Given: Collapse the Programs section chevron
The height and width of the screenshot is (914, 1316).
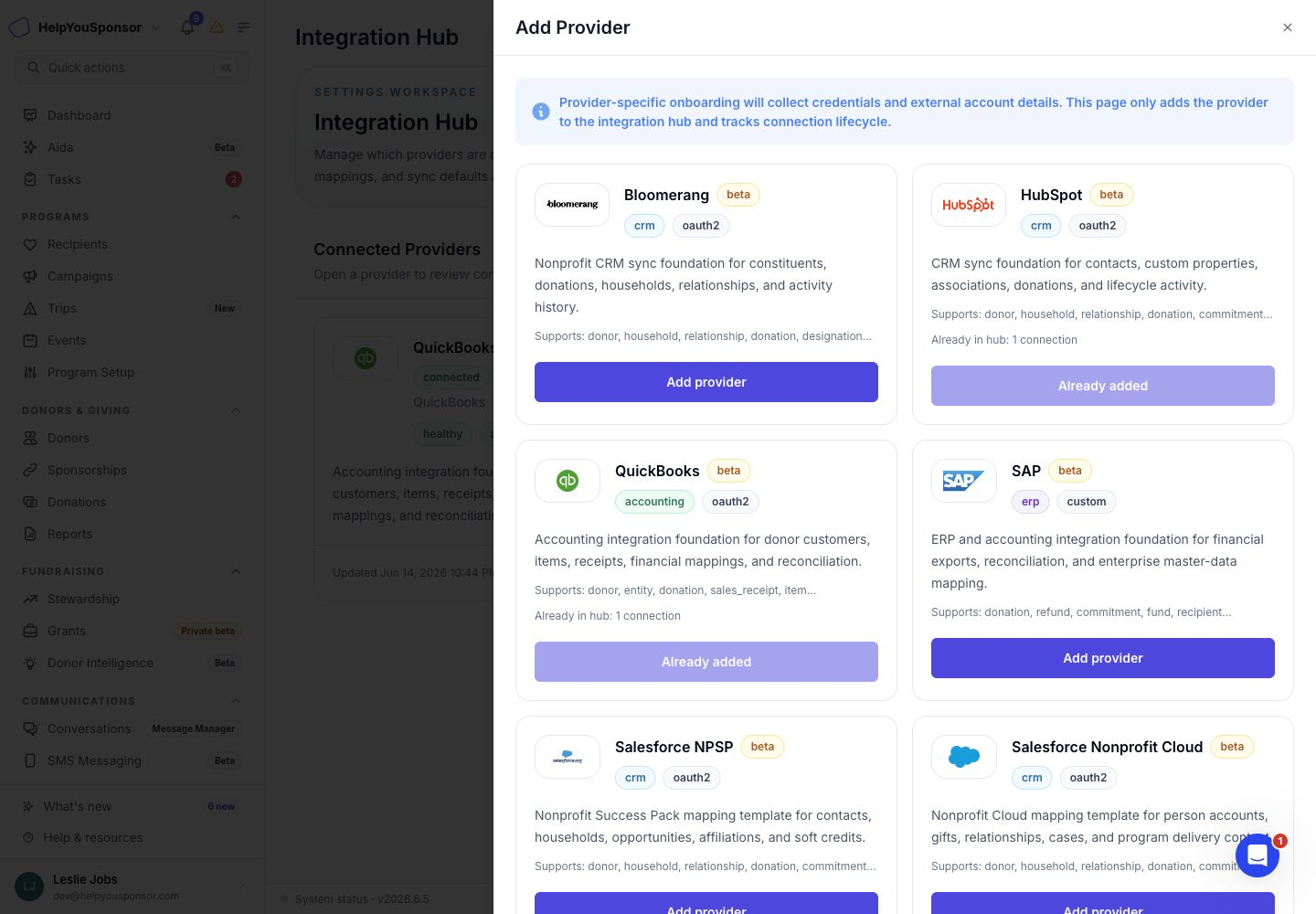Looking at the screenshot, I should point(236,217).
